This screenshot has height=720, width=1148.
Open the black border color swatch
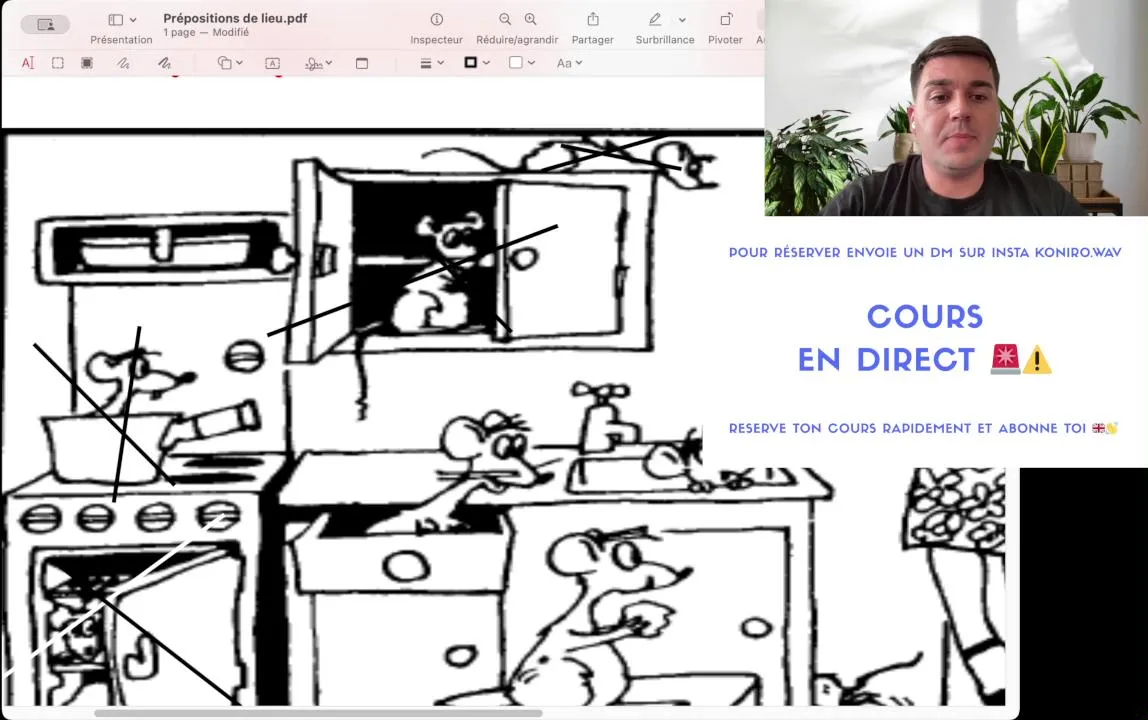click(471, 63)
